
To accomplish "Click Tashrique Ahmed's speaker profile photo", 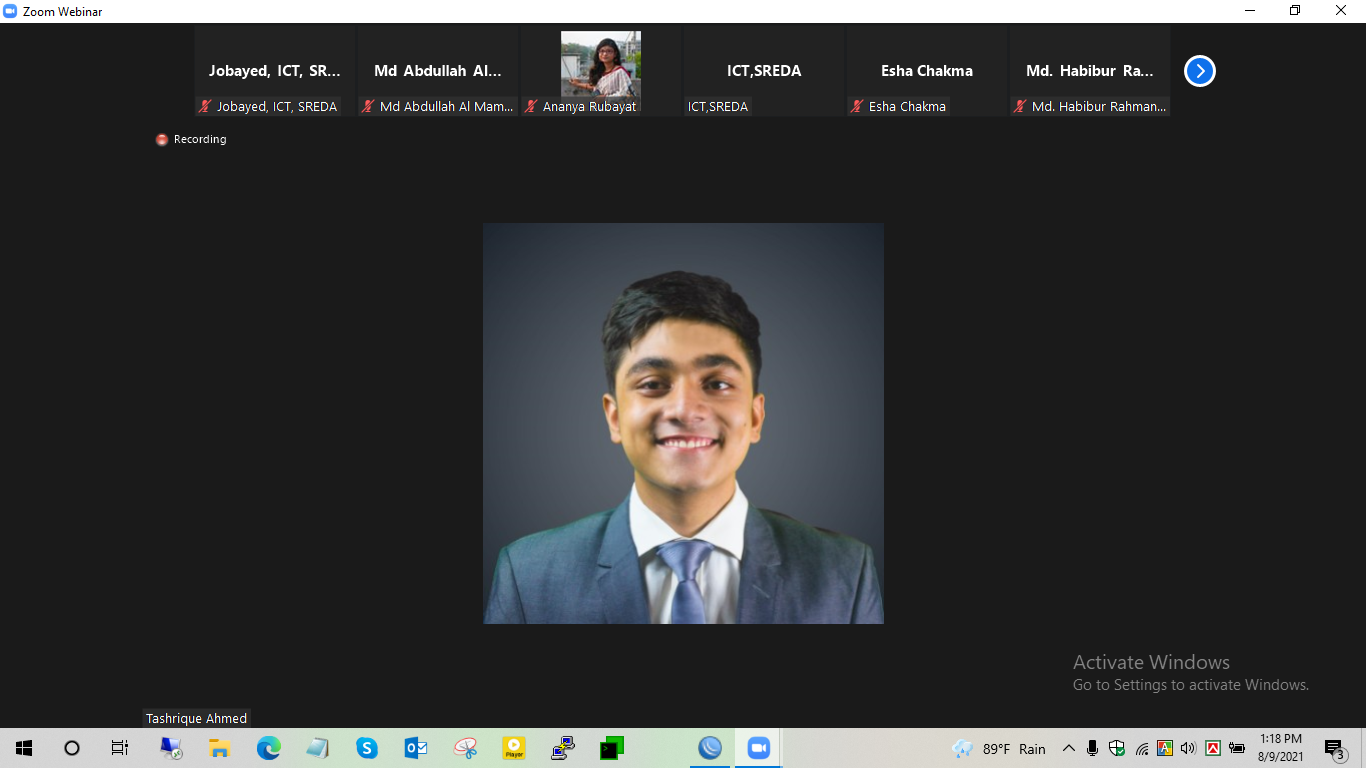I will [683, 423].
